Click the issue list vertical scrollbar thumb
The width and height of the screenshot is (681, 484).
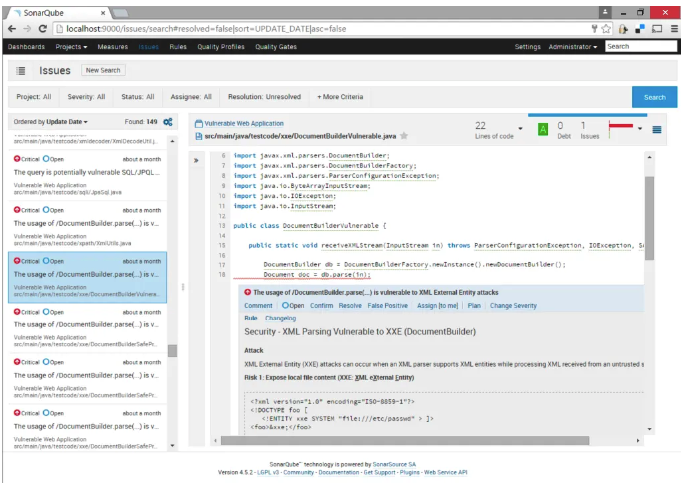172,351
